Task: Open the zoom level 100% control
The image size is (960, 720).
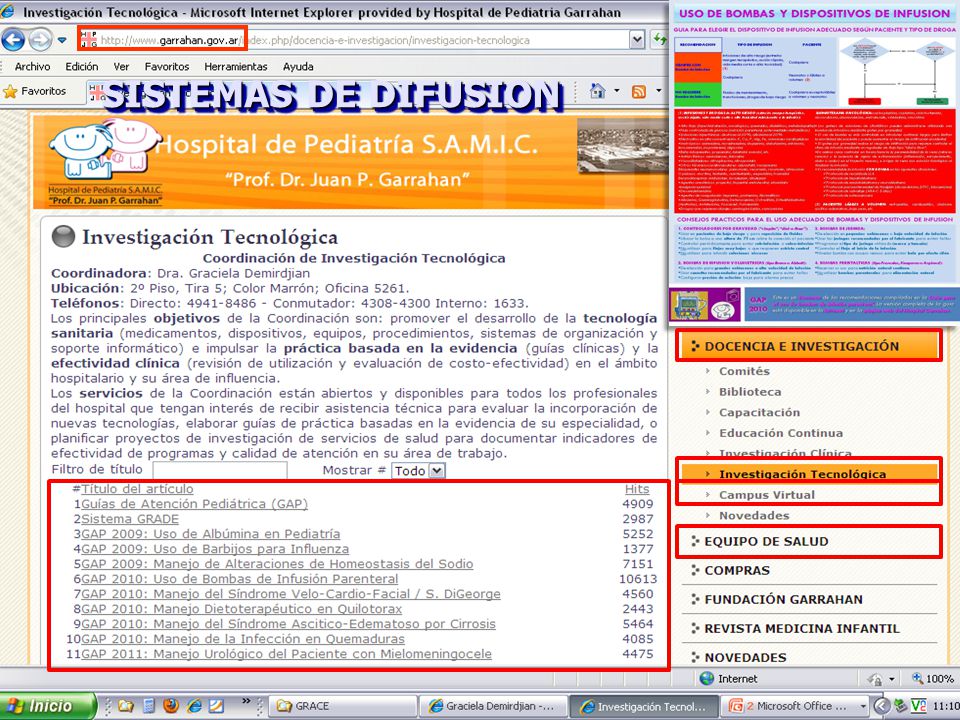Action: 933,678
